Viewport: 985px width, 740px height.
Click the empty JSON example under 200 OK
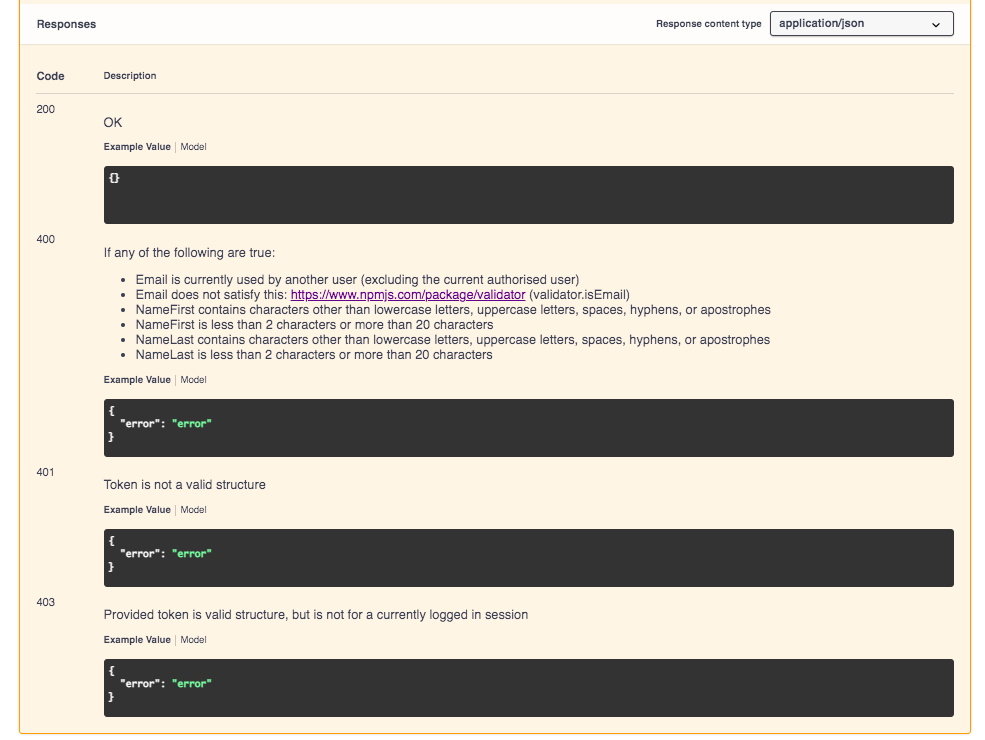pos(528,195)
